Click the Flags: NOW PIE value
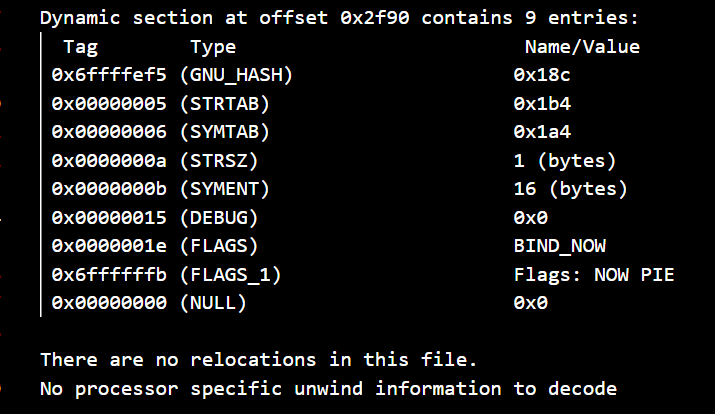The width and height of the screenshot is (715, 414). 594,275
